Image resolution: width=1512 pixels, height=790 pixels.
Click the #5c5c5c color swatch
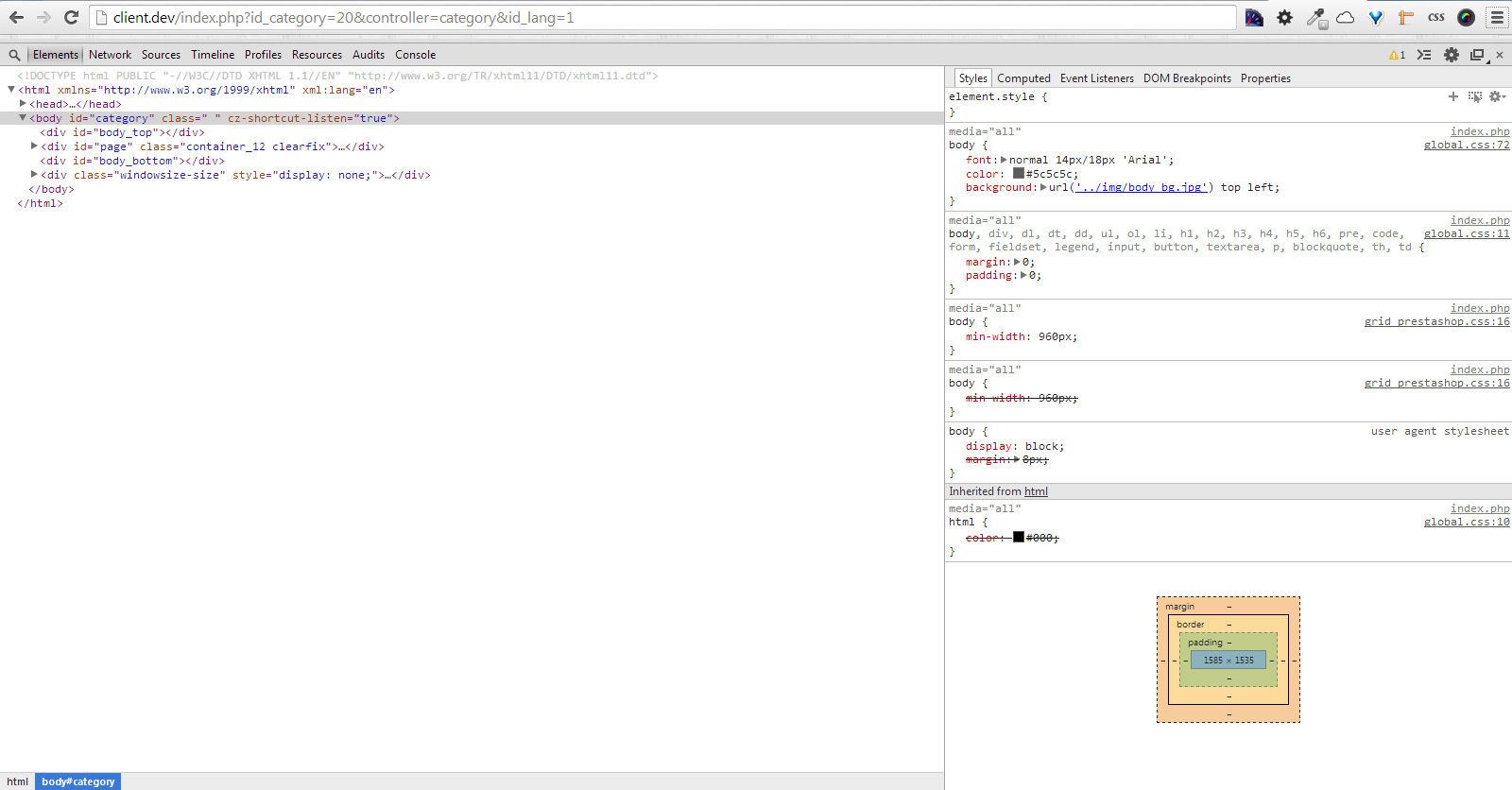point(1018,174)
